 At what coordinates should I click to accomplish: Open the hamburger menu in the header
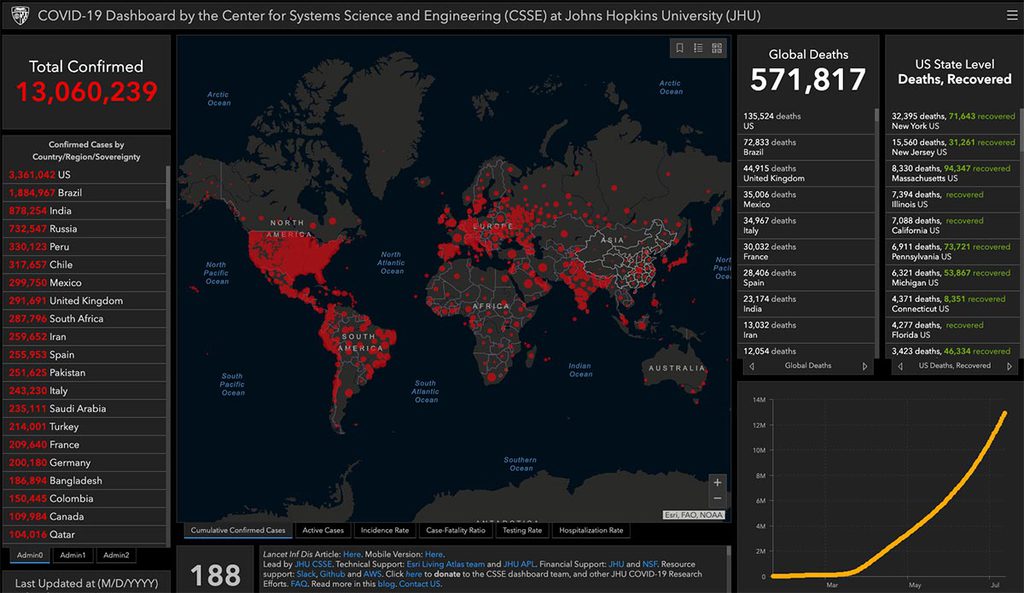tap(1012, 15)
